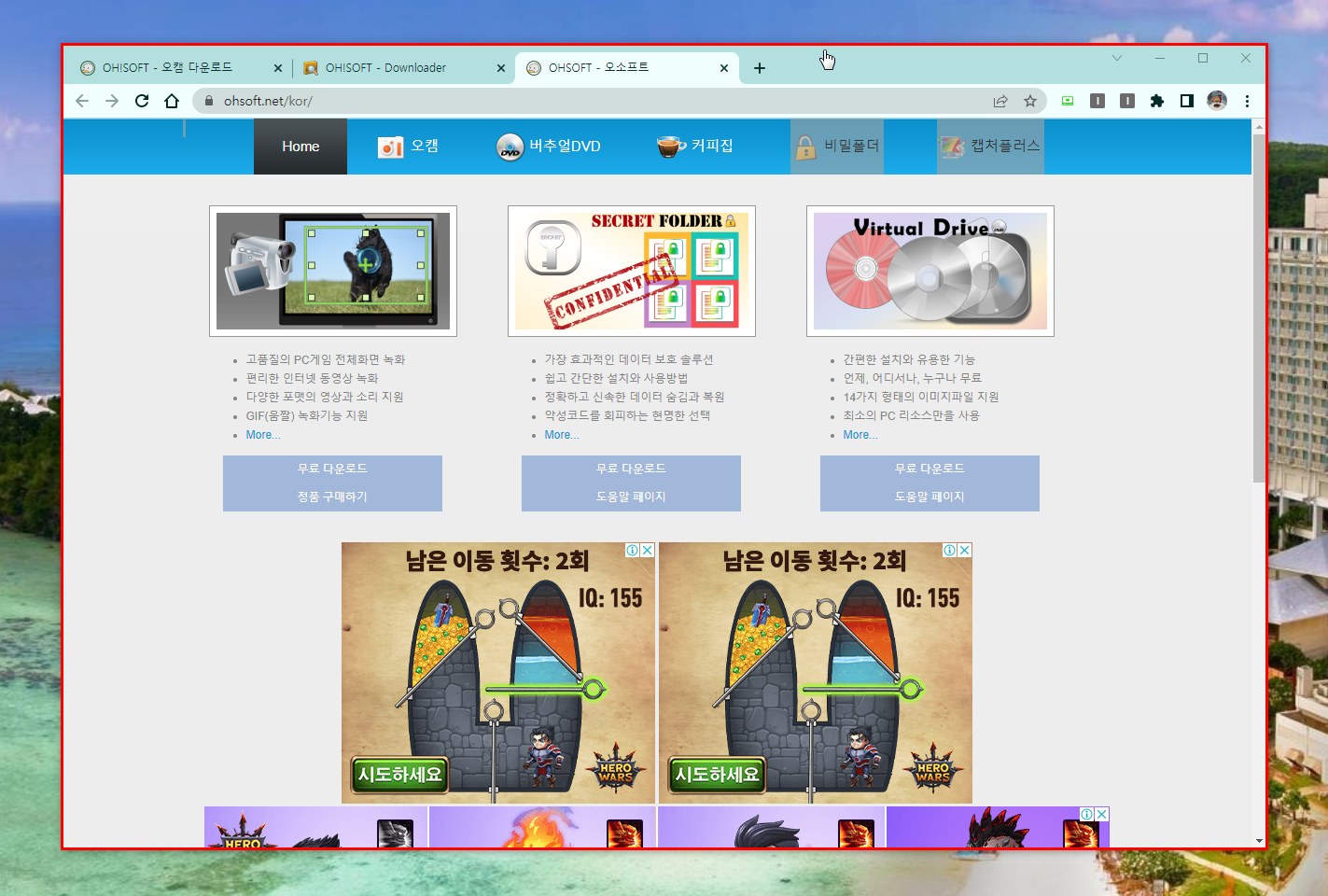This screenshot has width=1328, height=896.
Task: Click the Virtual Drive banner image
Action: [x=930, y=271]
